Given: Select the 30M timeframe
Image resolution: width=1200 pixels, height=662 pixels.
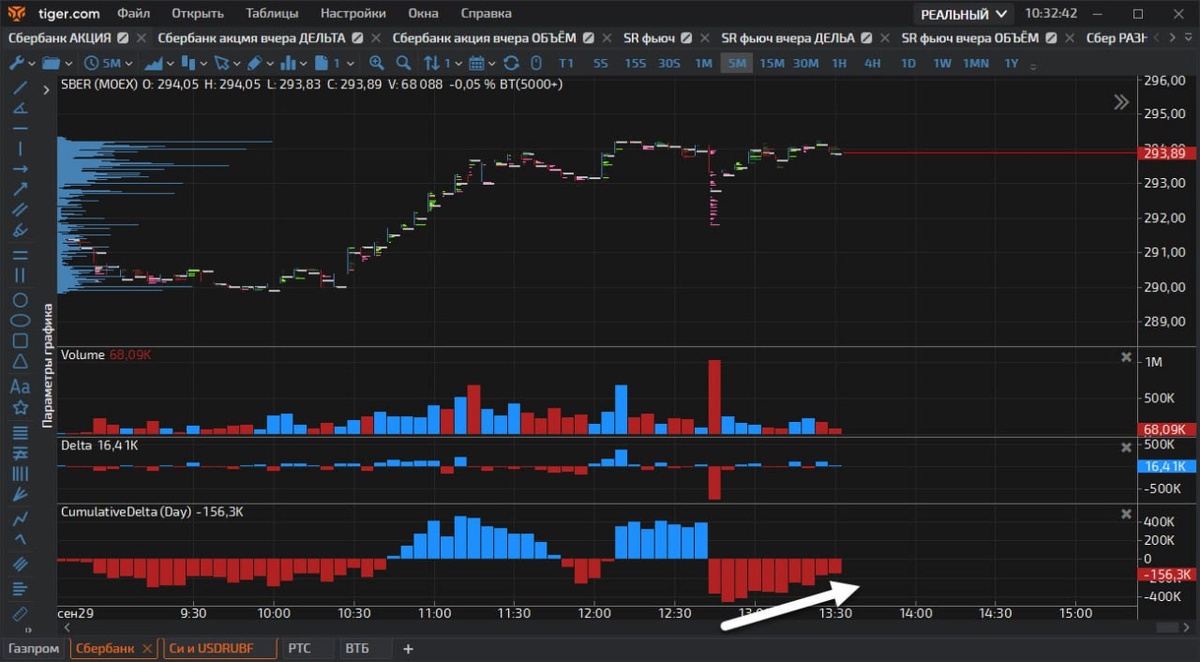Looking at the screenshot, I should coord(806,63).
